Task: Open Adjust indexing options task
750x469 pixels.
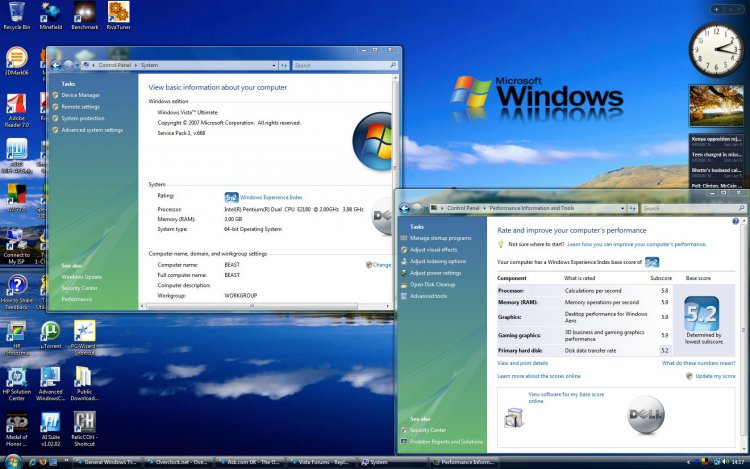Action: click(438, 261)
